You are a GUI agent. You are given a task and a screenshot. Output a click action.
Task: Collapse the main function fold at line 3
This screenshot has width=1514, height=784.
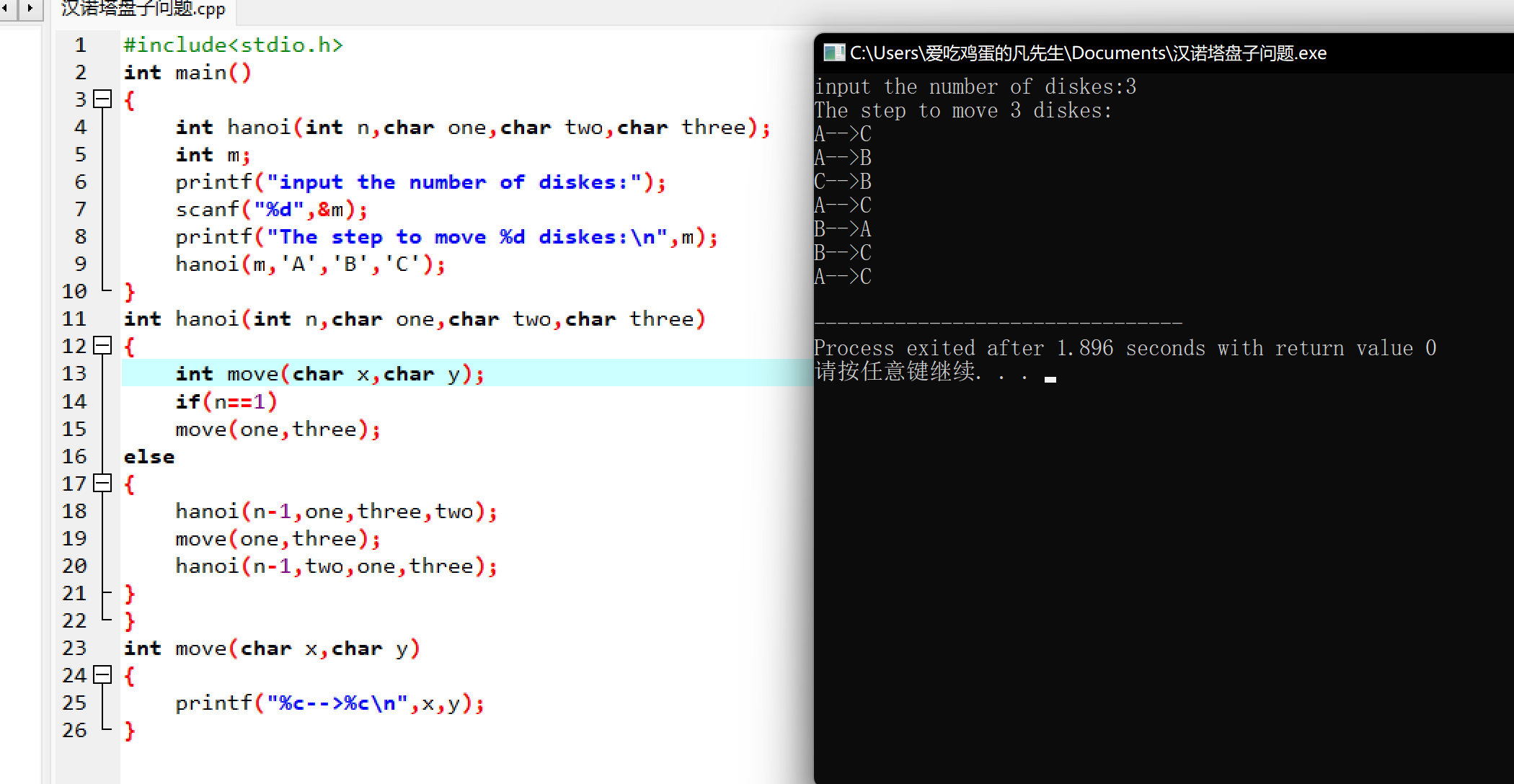coord(103,99)
